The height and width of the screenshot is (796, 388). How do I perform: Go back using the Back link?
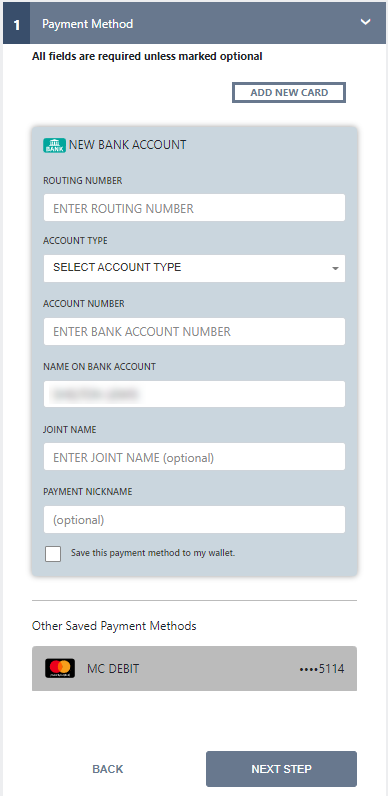[x=108, y=769]
